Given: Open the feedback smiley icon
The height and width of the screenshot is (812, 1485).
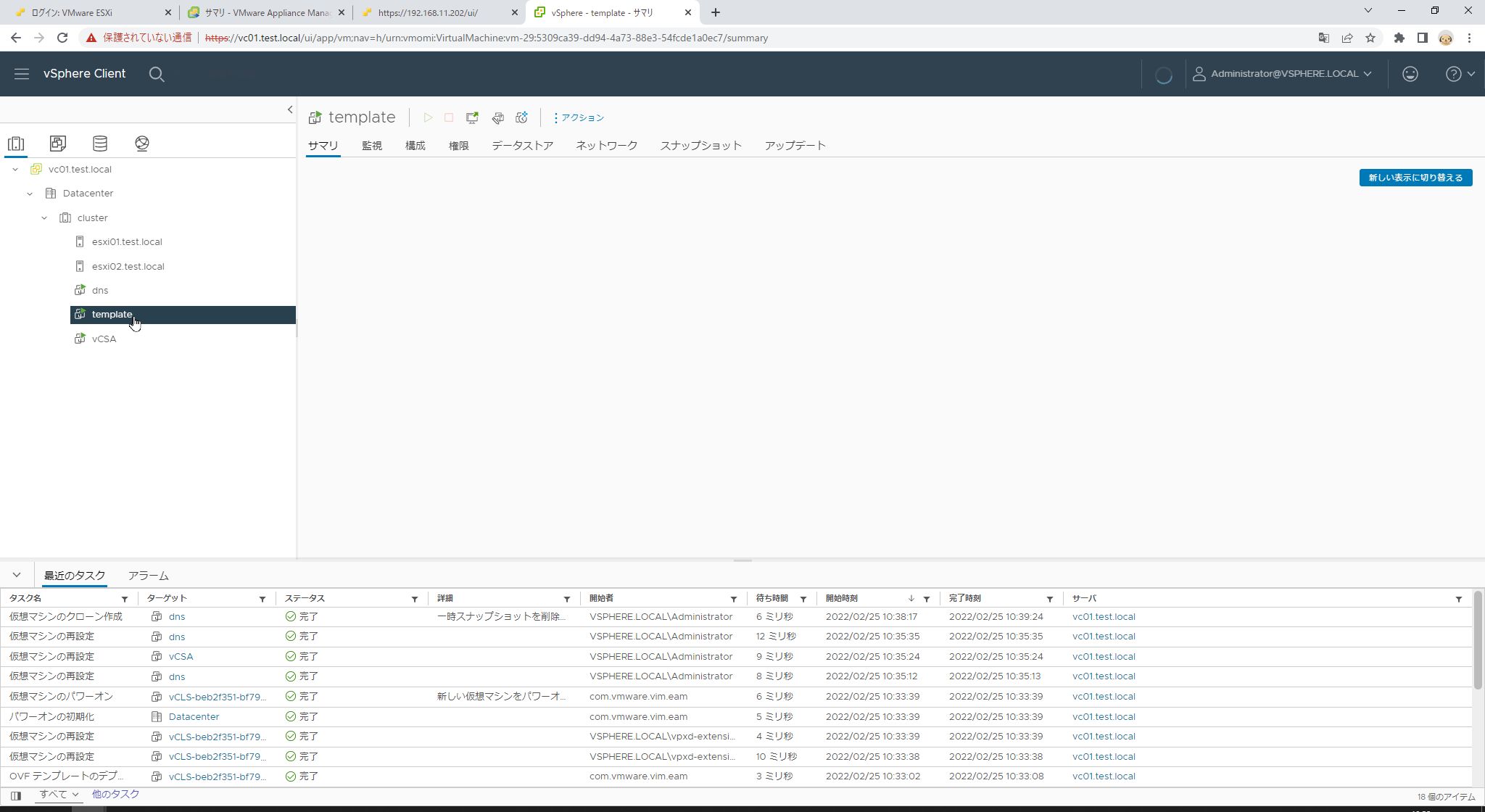Looking at the screenshot, I should (x=1410, y=74).
